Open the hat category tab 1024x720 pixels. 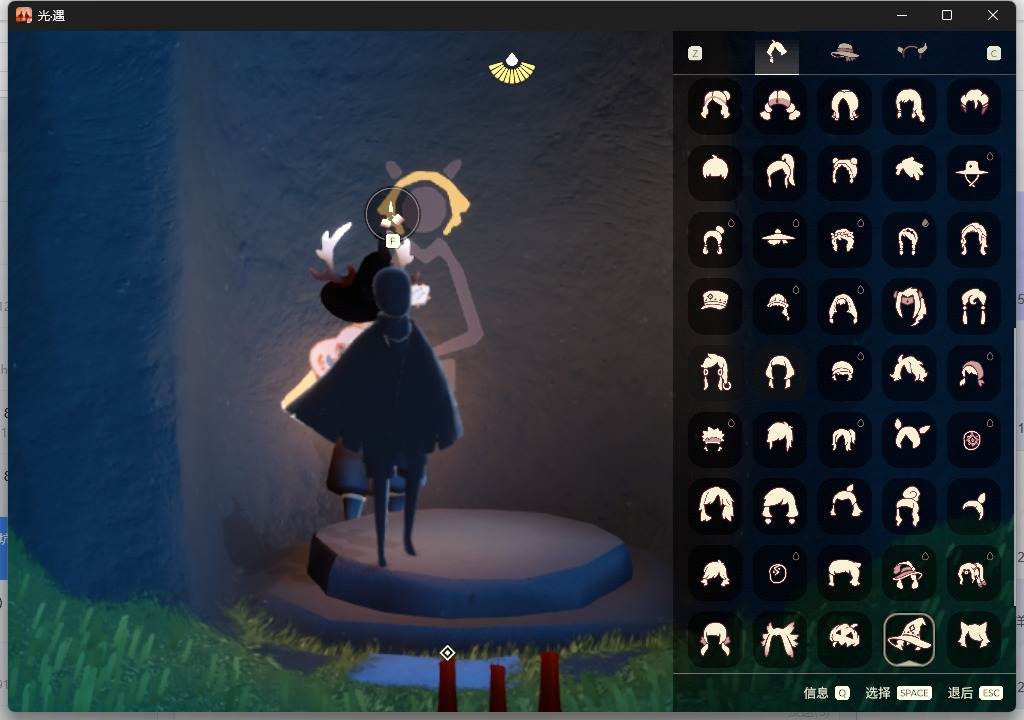click(x=844, y=52)
